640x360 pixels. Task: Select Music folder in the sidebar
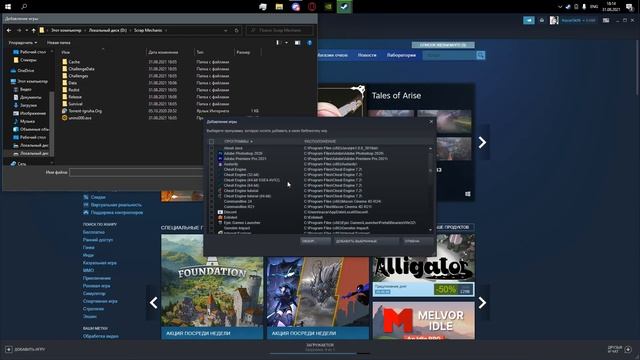27,121
